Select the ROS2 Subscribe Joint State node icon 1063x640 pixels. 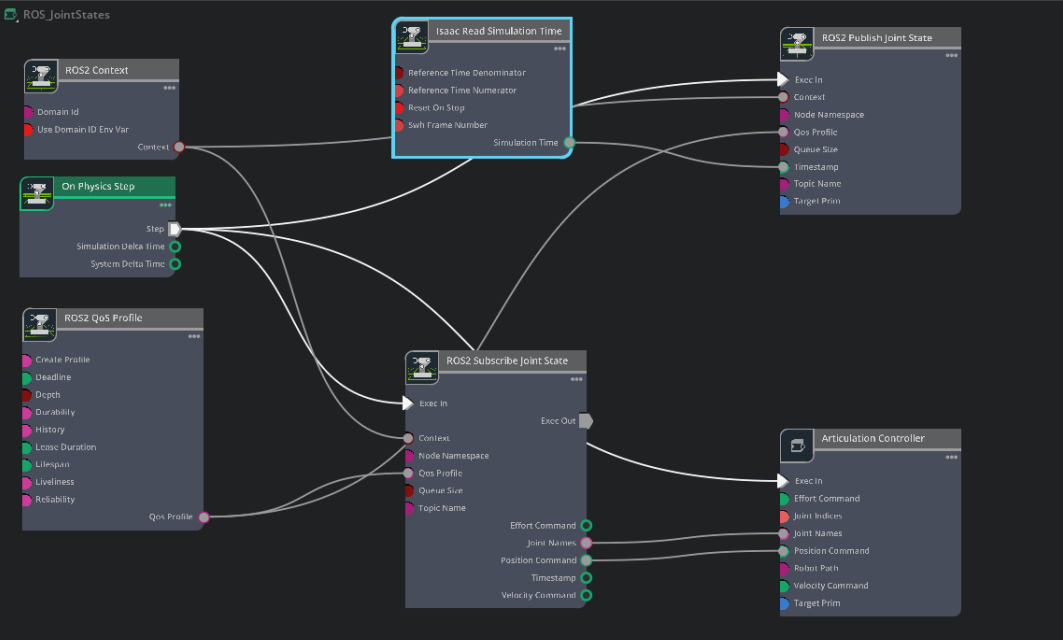422,366
